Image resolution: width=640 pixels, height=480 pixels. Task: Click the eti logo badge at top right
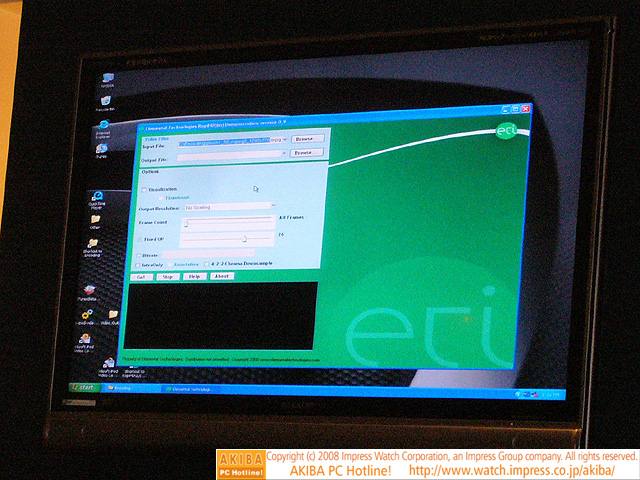point(507,131)
